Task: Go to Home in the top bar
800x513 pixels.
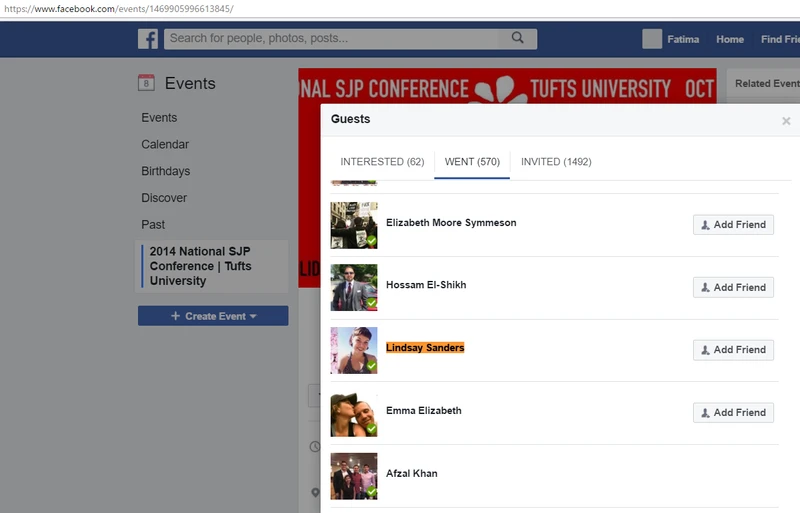Action: tap(730, 39)
